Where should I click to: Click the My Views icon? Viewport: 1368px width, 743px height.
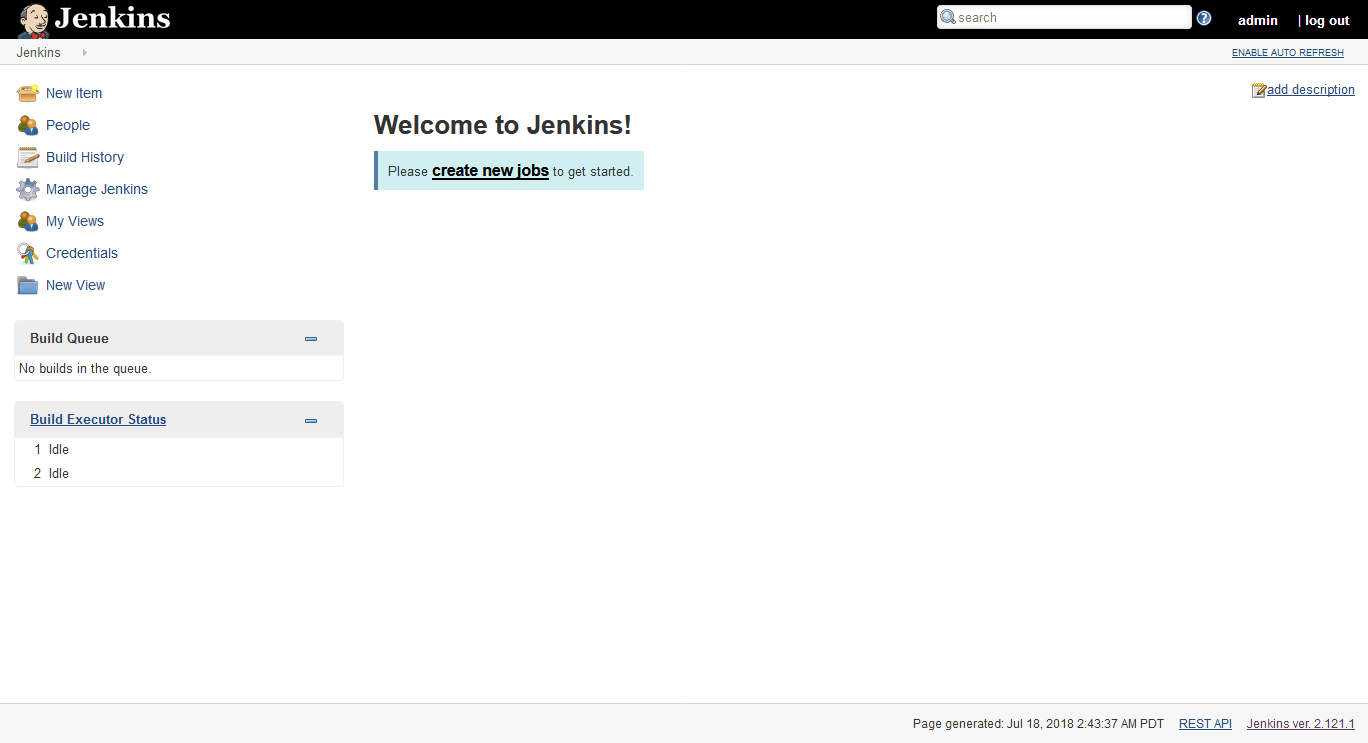click(x=28, y=221)
